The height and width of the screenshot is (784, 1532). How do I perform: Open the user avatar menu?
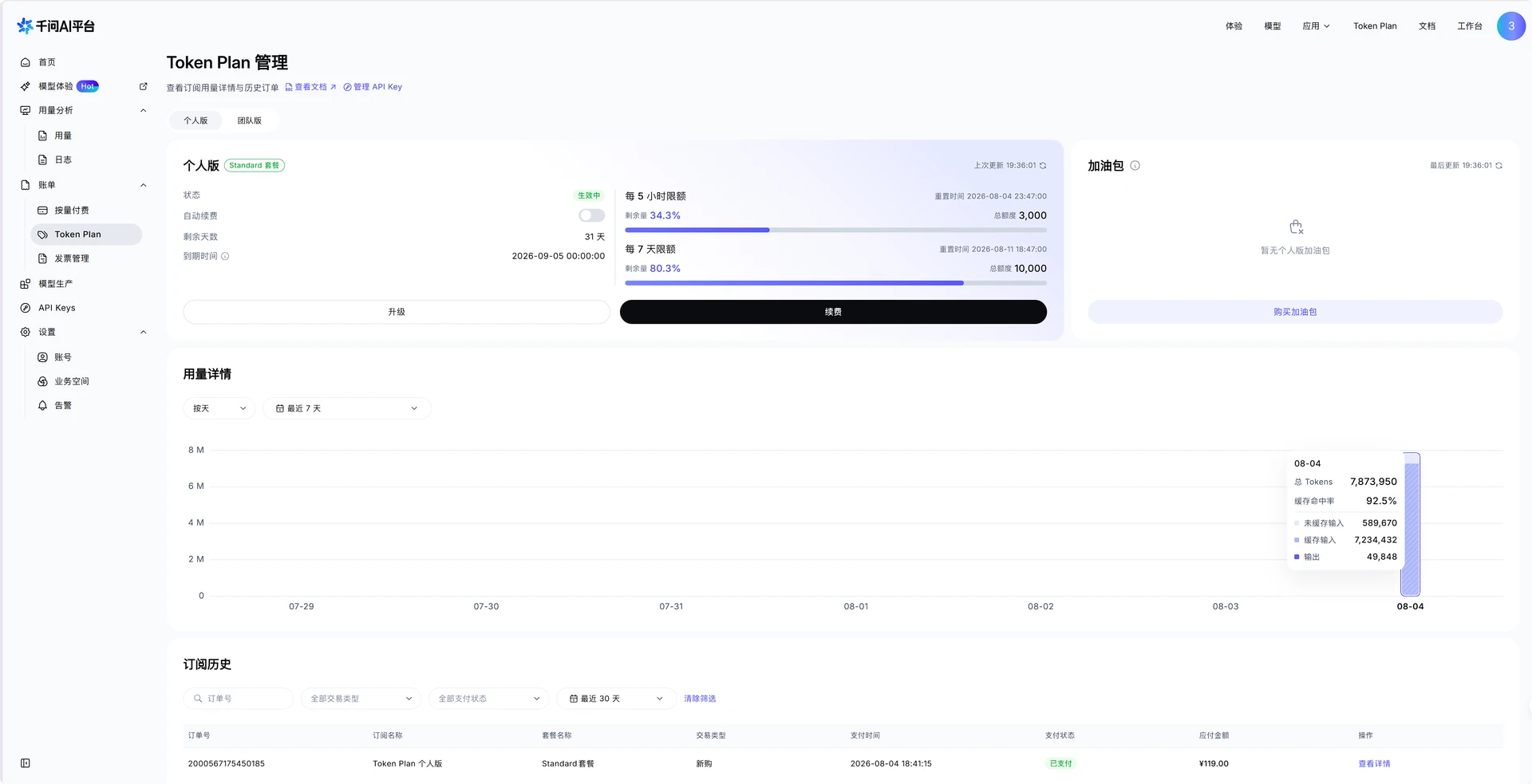click(1510, 26)
